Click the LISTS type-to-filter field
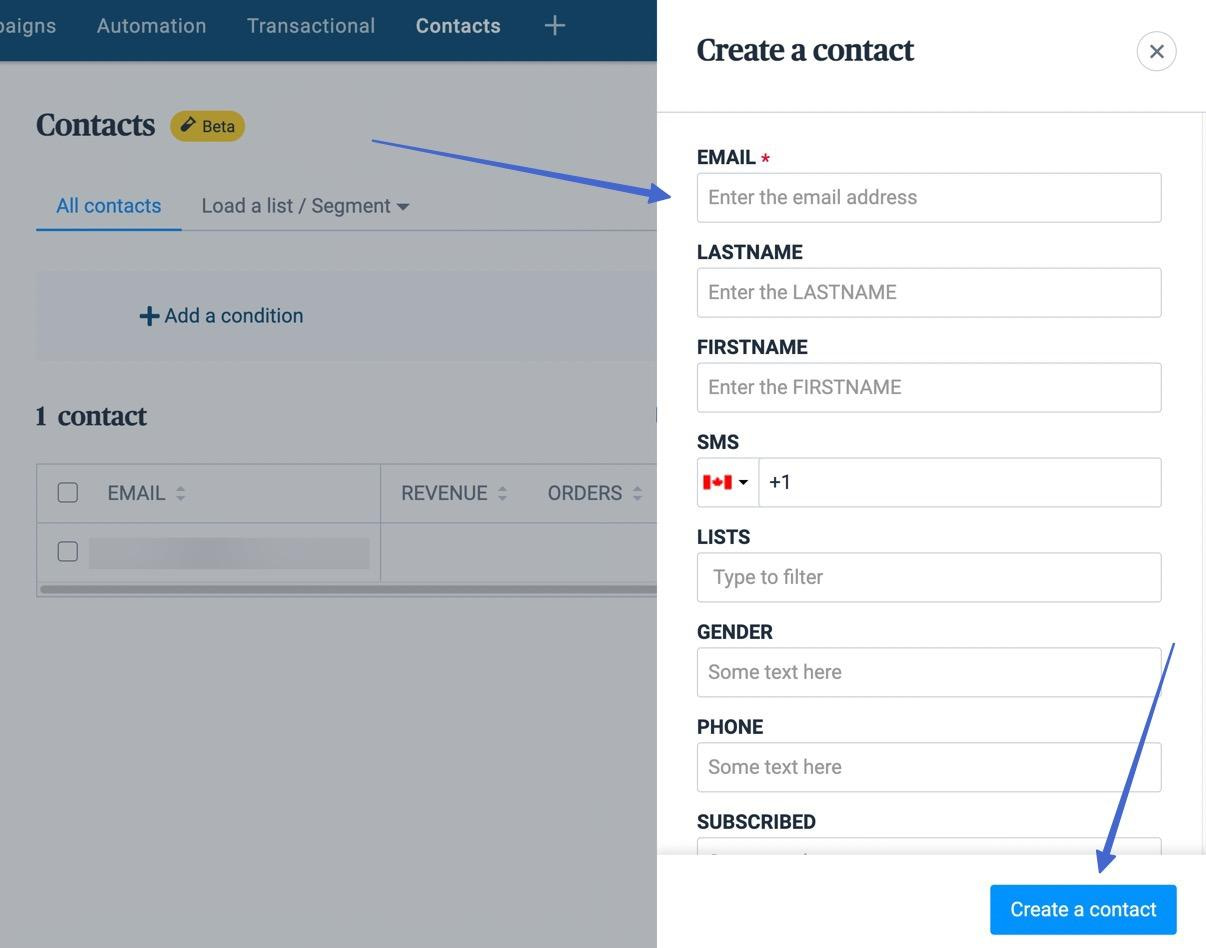1206x948 pixels. [928, 577]
